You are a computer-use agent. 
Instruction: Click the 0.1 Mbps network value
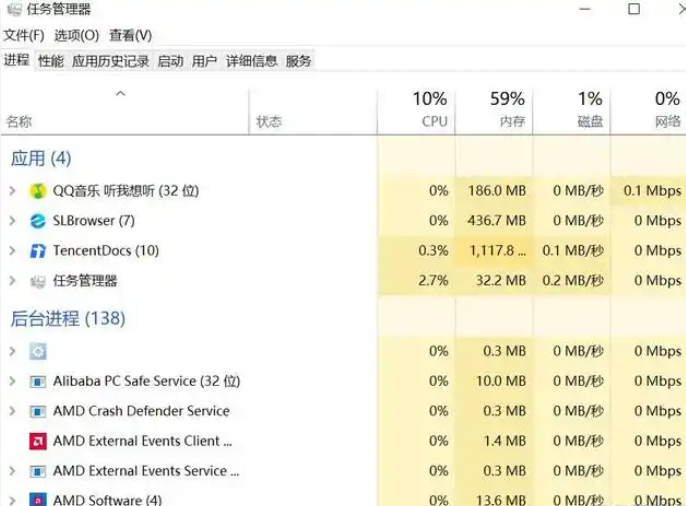(x=652, y=191)
